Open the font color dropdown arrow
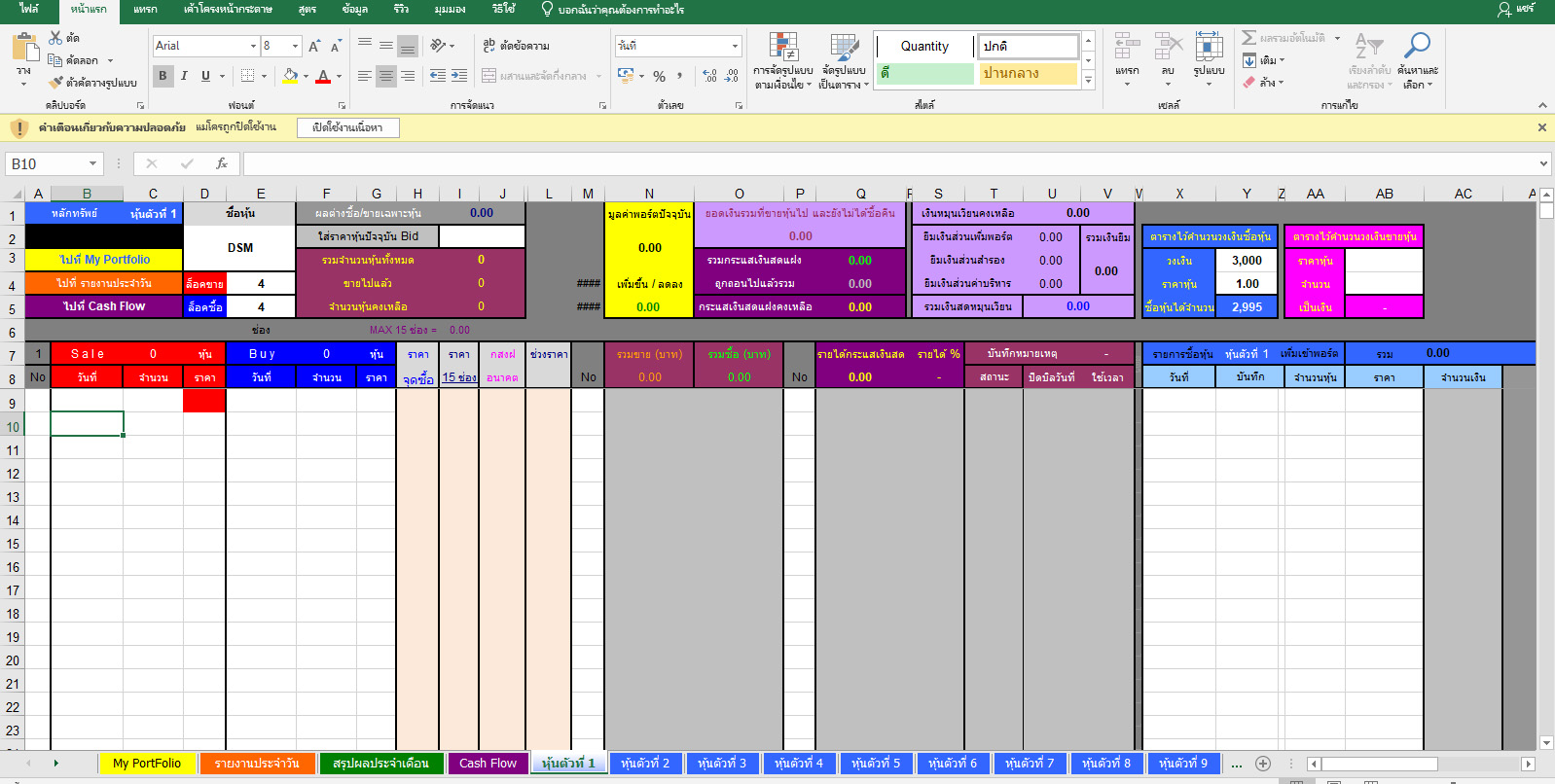 pyautogui.click(x=339, y=76)
